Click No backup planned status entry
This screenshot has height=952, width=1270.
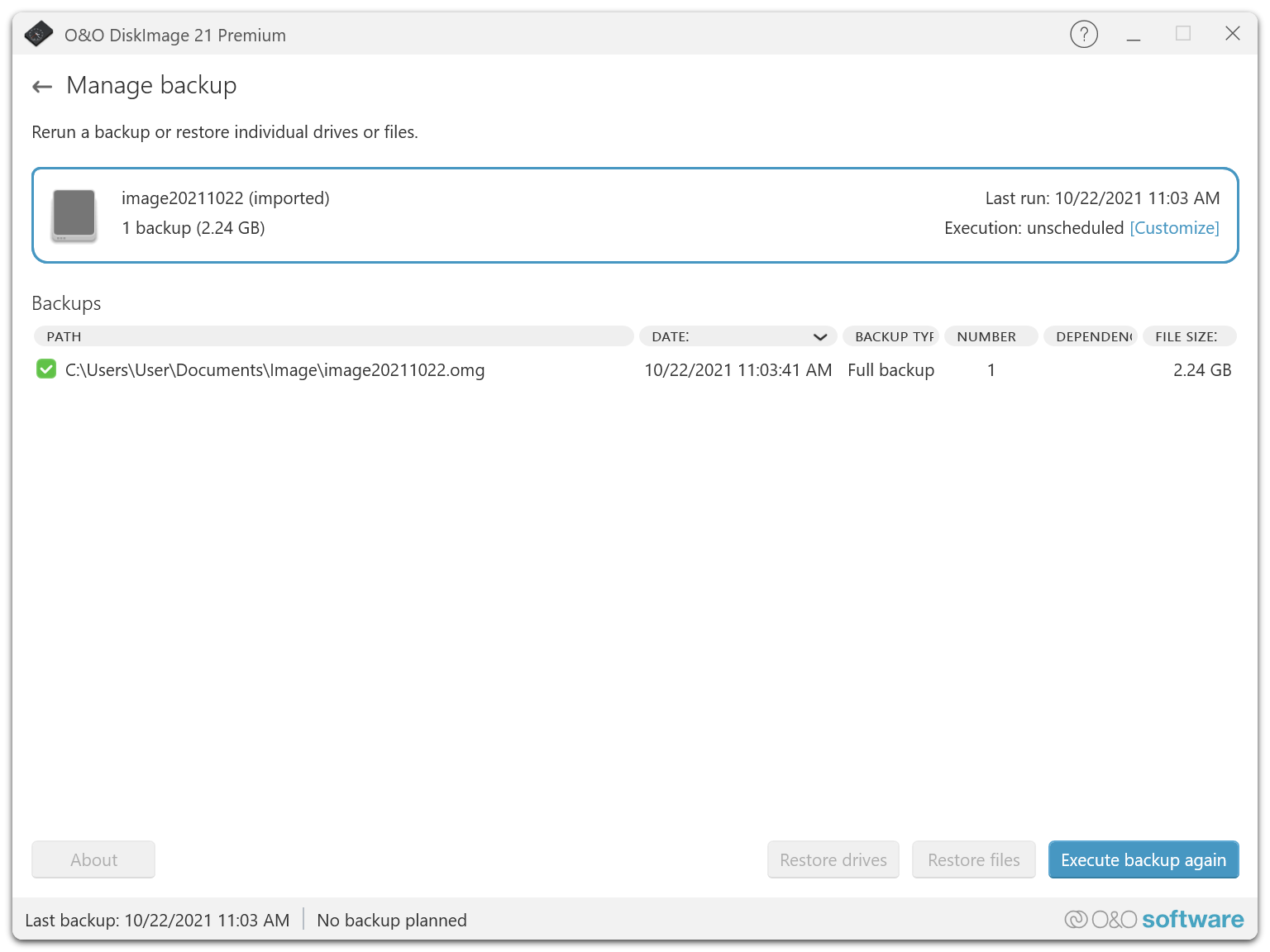(392, 920)
